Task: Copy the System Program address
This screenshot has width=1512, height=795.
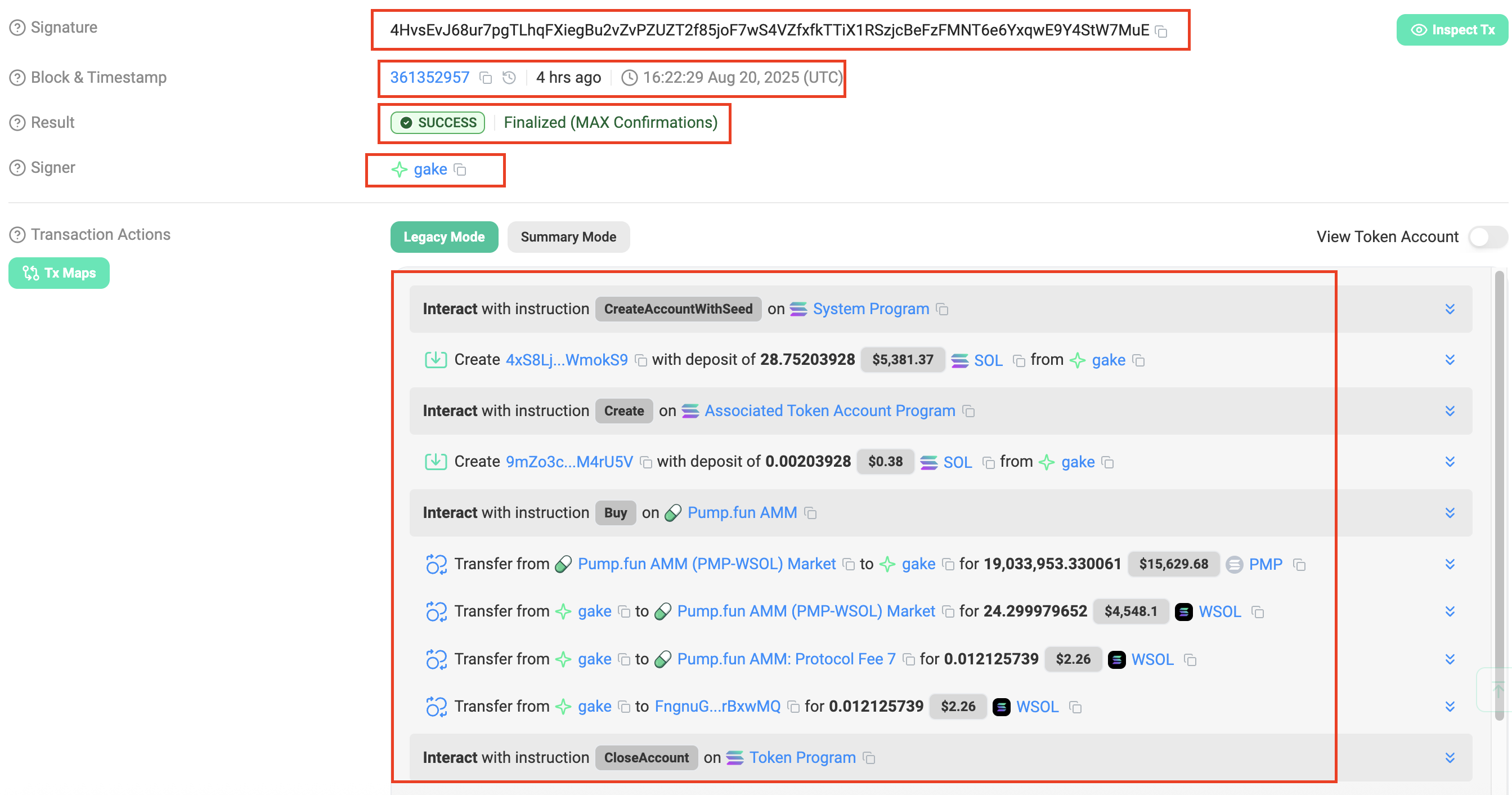Action: (x=943, y=310)
